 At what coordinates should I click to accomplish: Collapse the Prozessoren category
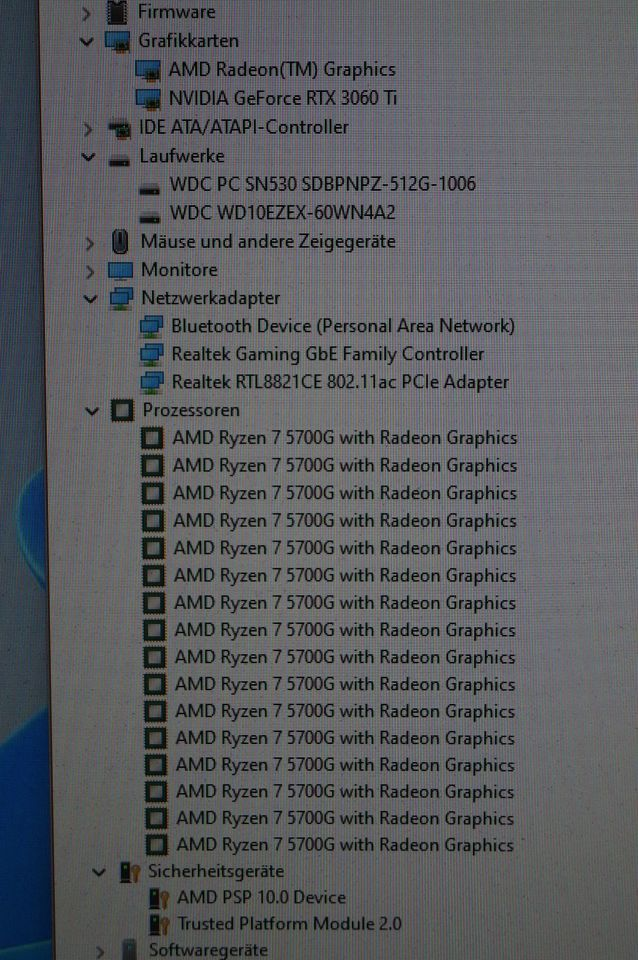click(92, 411)
